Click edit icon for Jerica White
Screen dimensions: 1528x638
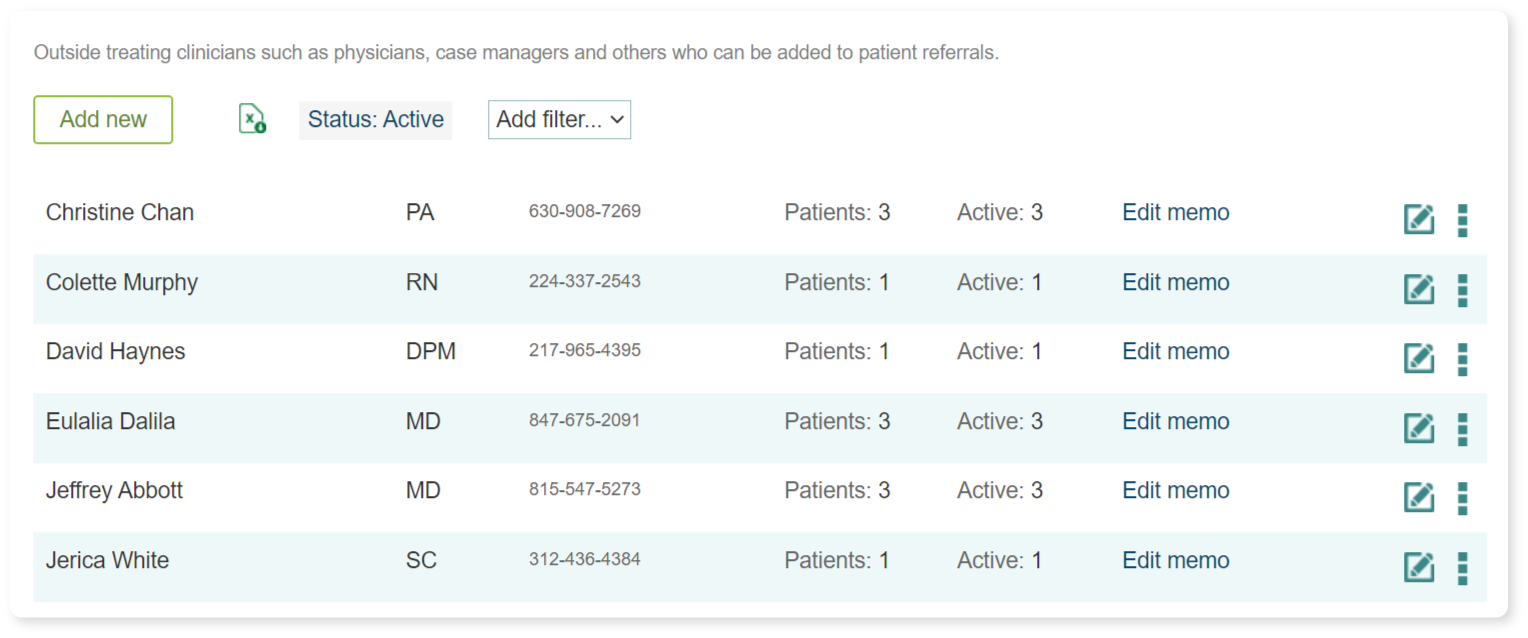(x=1418, y=567)
